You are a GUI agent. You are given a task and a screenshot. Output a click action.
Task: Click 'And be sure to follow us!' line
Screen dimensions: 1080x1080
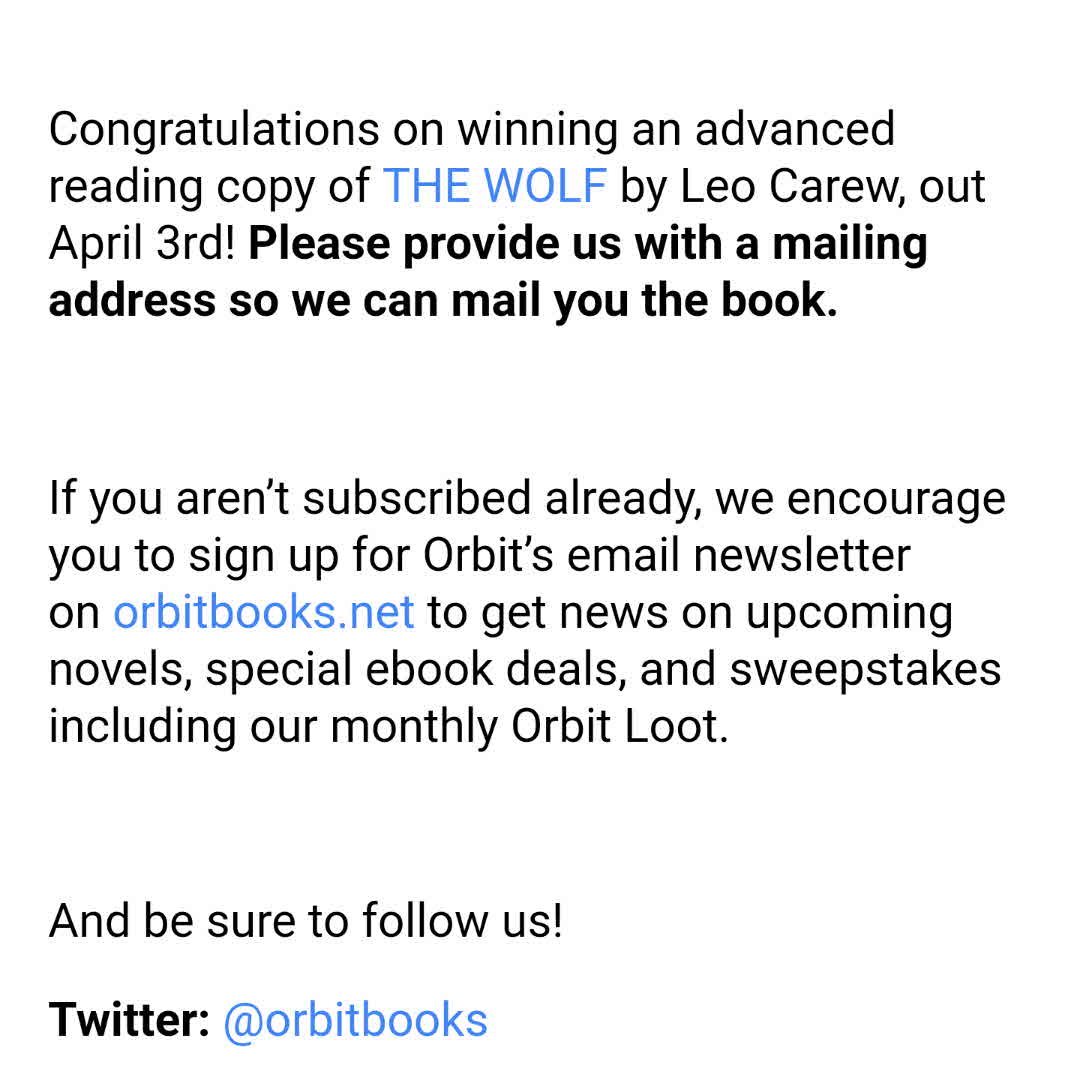[x=305, y=921]
